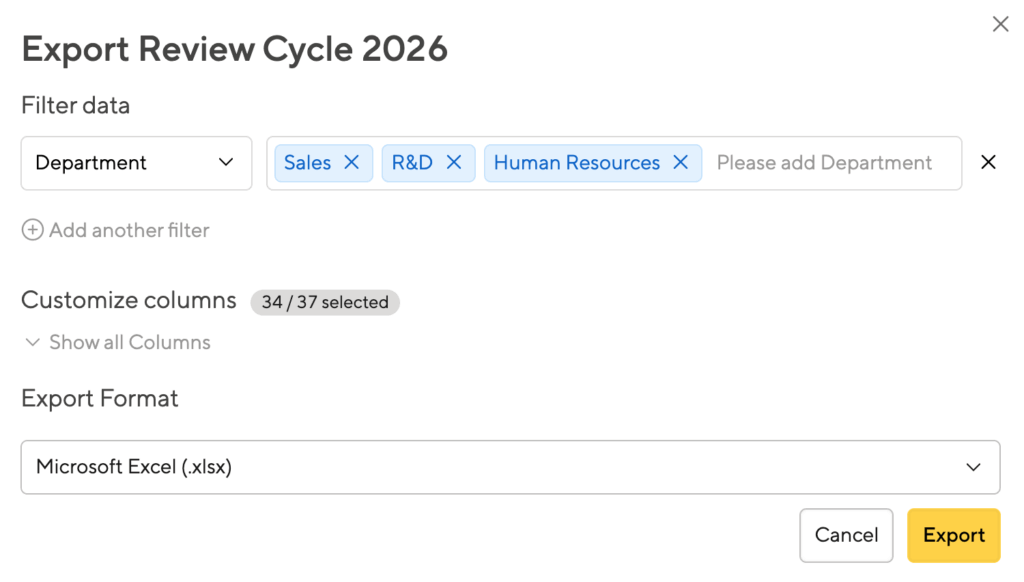Image resolution: width=1024 pixels, height=582 pixels.
Task: Close the Export Review Cycle dialog
Action: 1000,24
